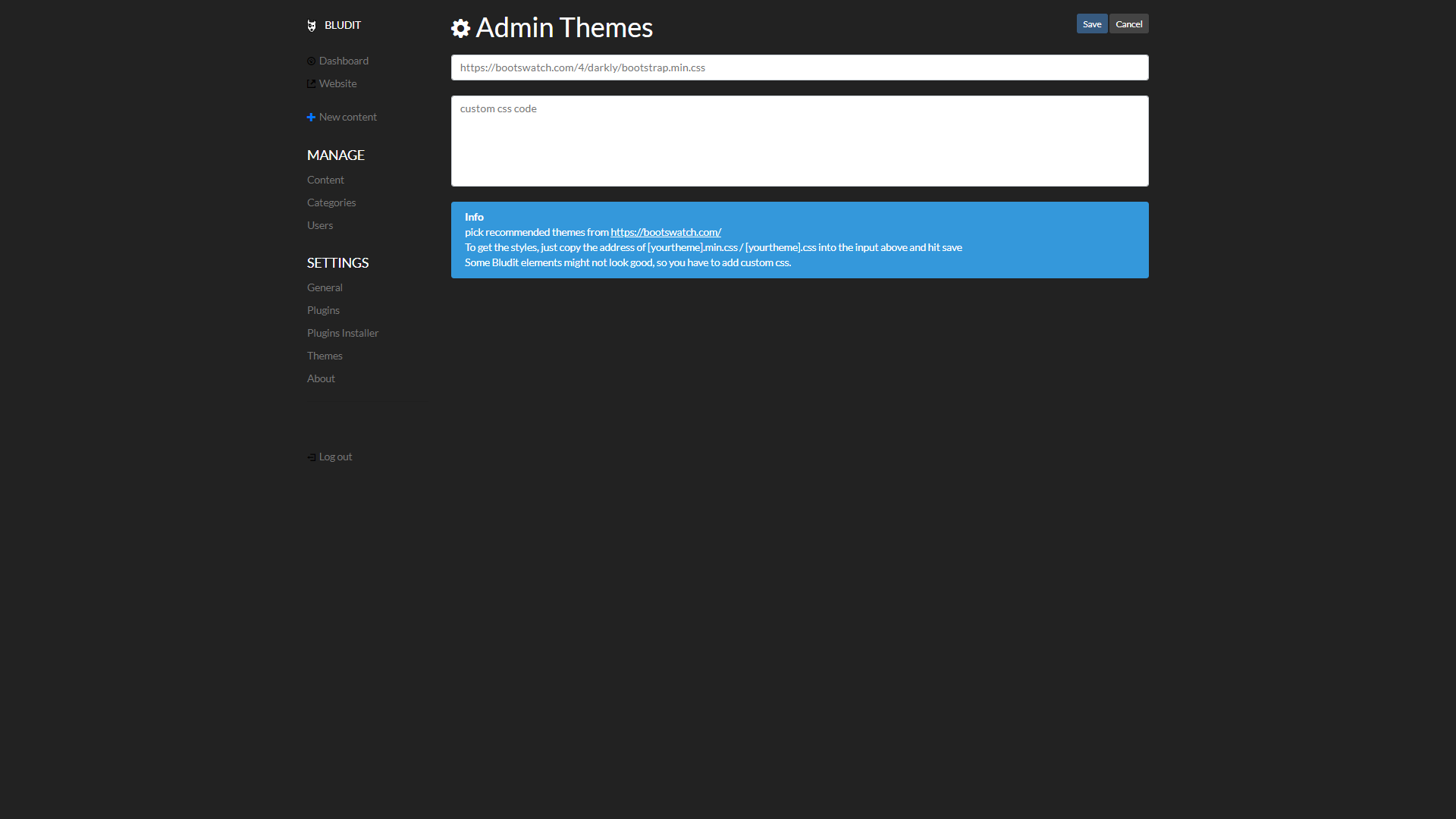Select Content under Manage

(325, 180)
